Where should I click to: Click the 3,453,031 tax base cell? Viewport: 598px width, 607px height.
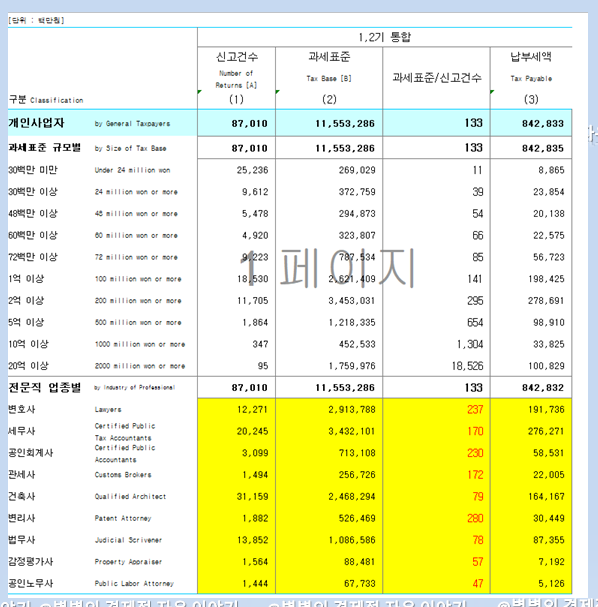pyautogui.click(x=351, y=300)
